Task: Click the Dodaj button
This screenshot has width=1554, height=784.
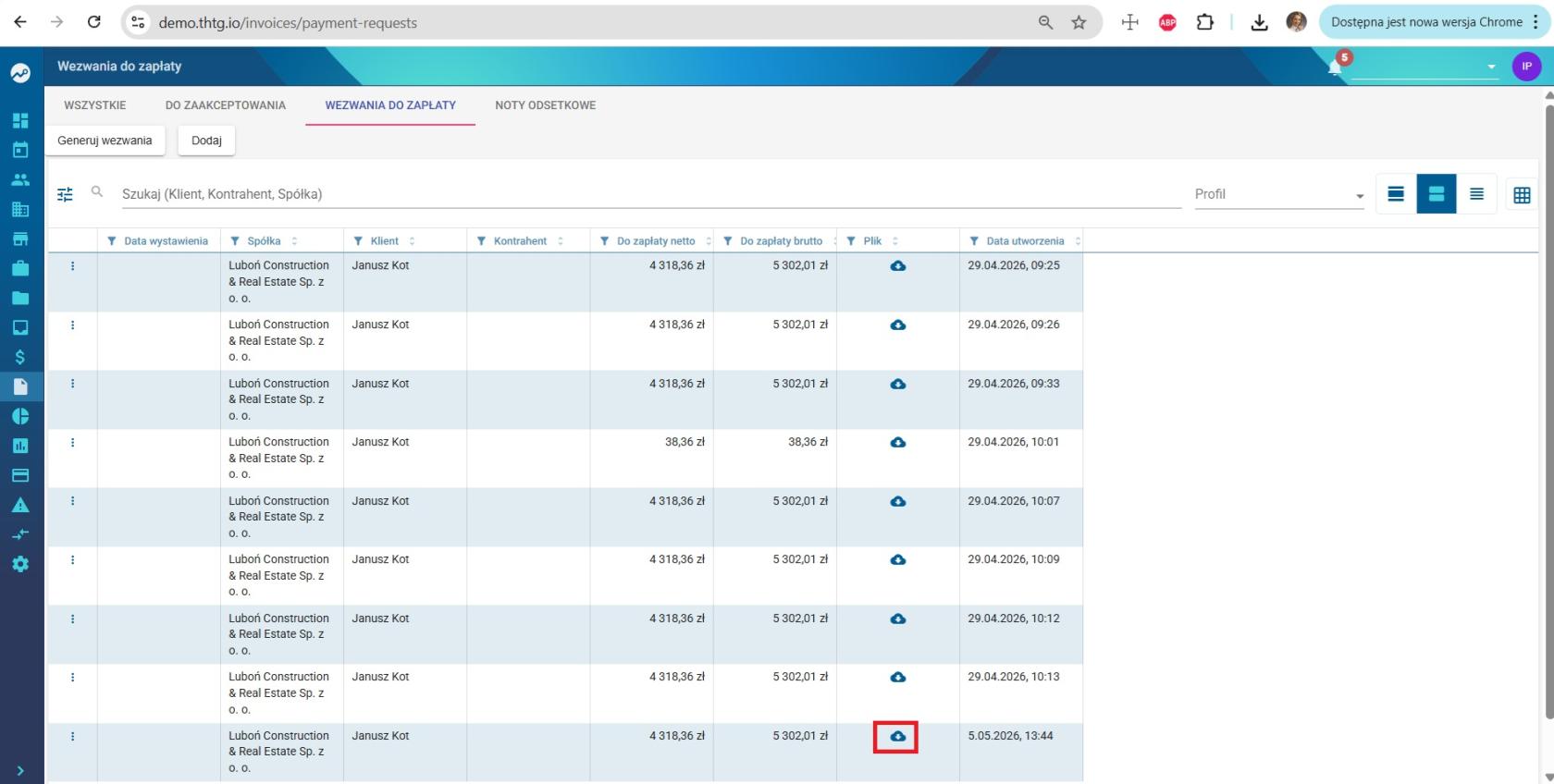Action: [206, 141]
